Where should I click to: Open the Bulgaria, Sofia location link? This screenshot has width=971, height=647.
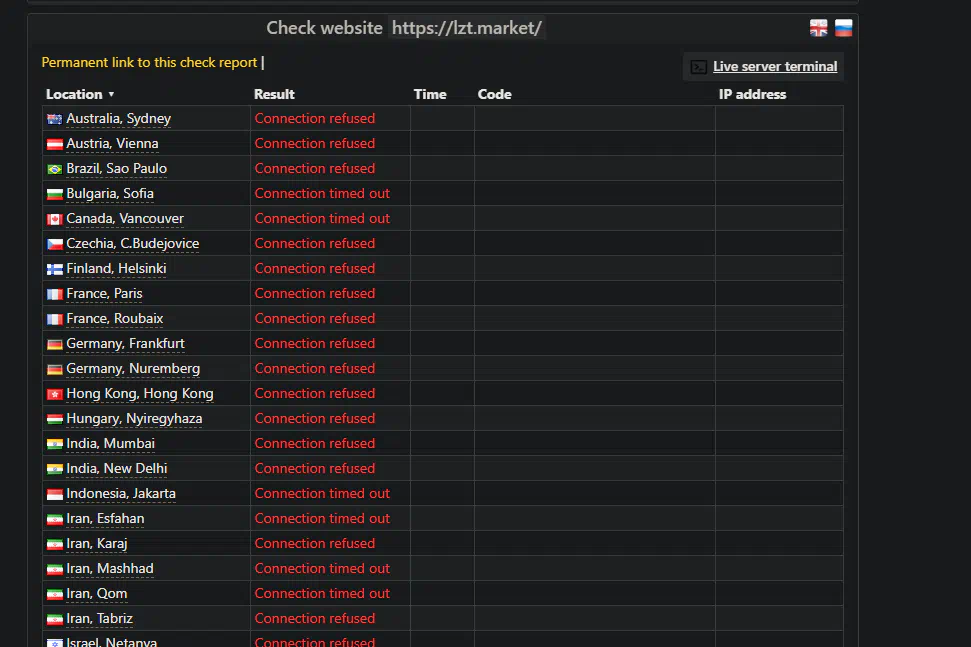[x=110, y=193]
